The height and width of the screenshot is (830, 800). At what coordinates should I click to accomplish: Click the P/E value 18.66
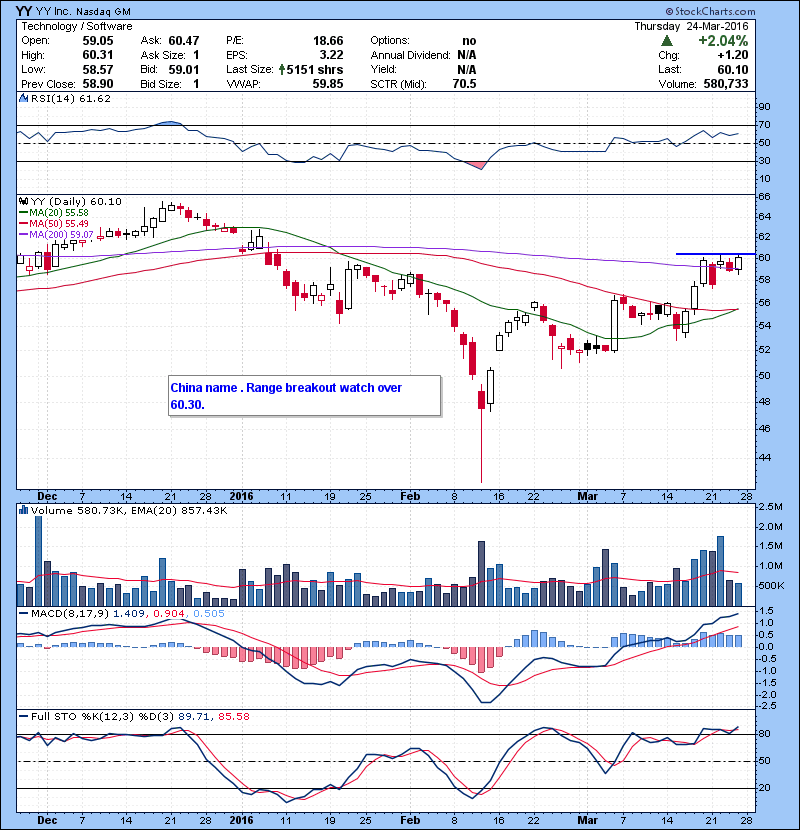tap(328, 41)
